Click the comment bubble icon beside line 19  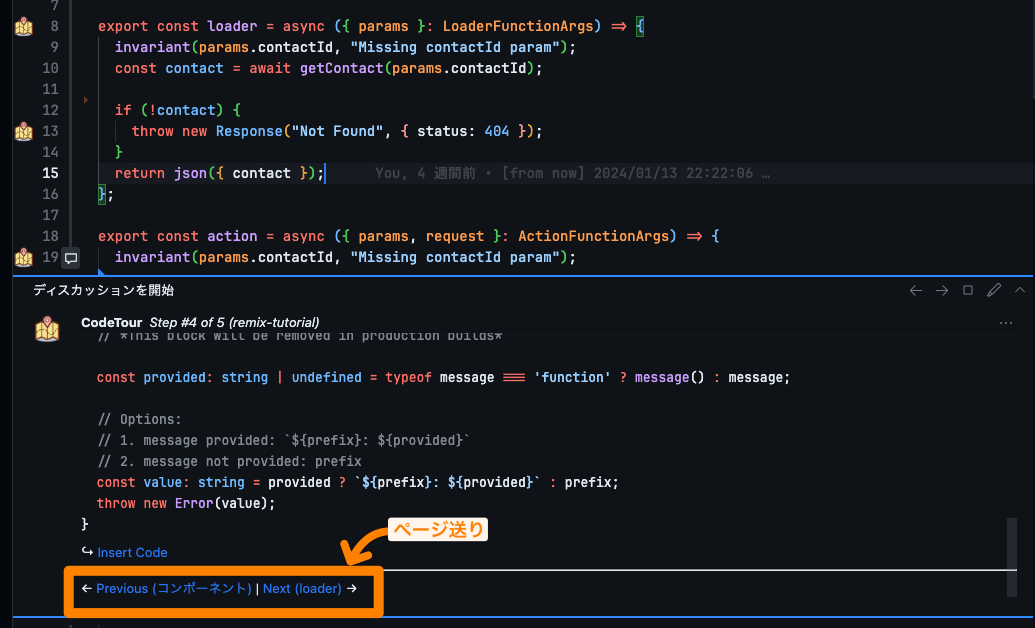pos(71,258)
